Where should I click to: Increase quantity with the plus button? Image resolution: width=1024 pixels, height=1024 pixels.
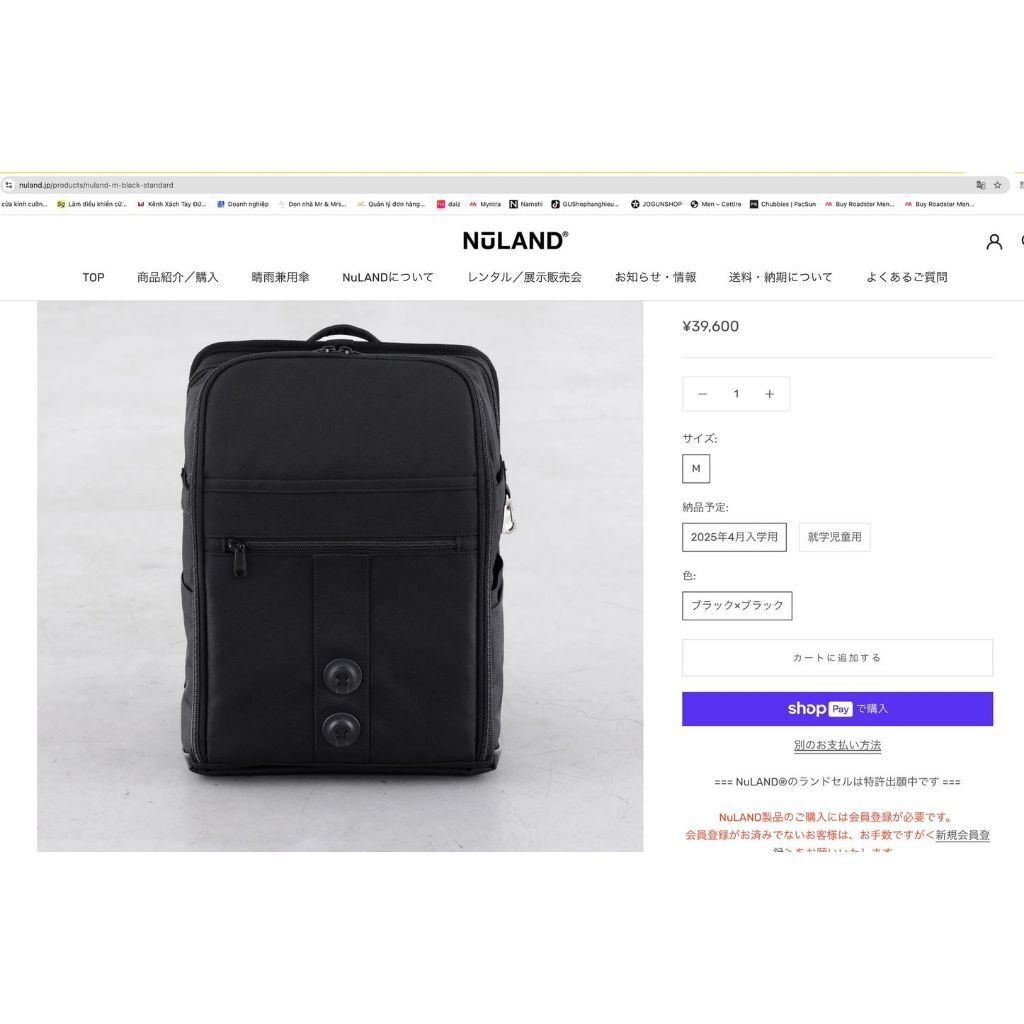pyautogui.click(x=769, y=394)
